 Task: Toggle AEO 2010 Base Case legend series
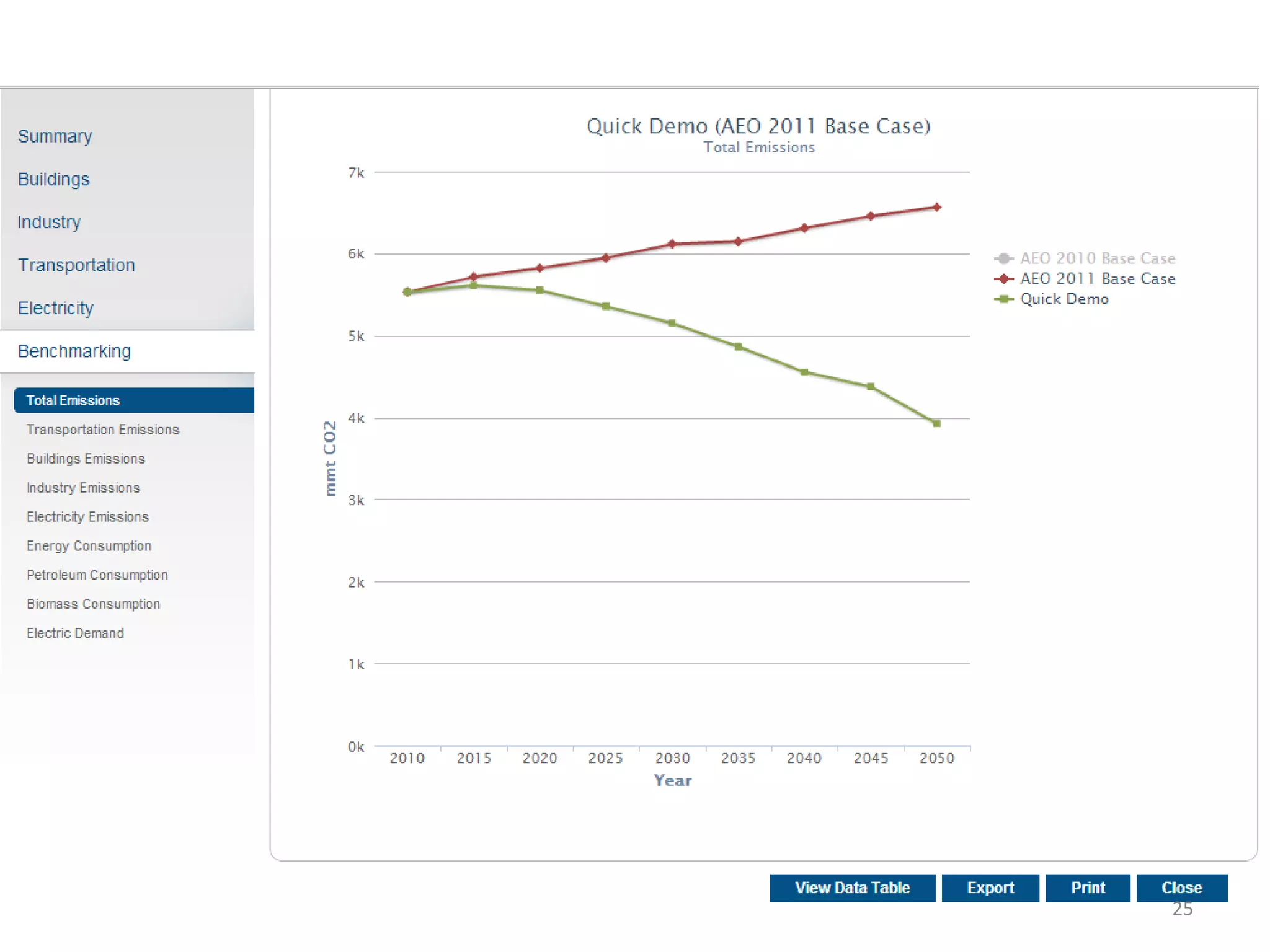pyautogui.click(x=1096, y=258)
